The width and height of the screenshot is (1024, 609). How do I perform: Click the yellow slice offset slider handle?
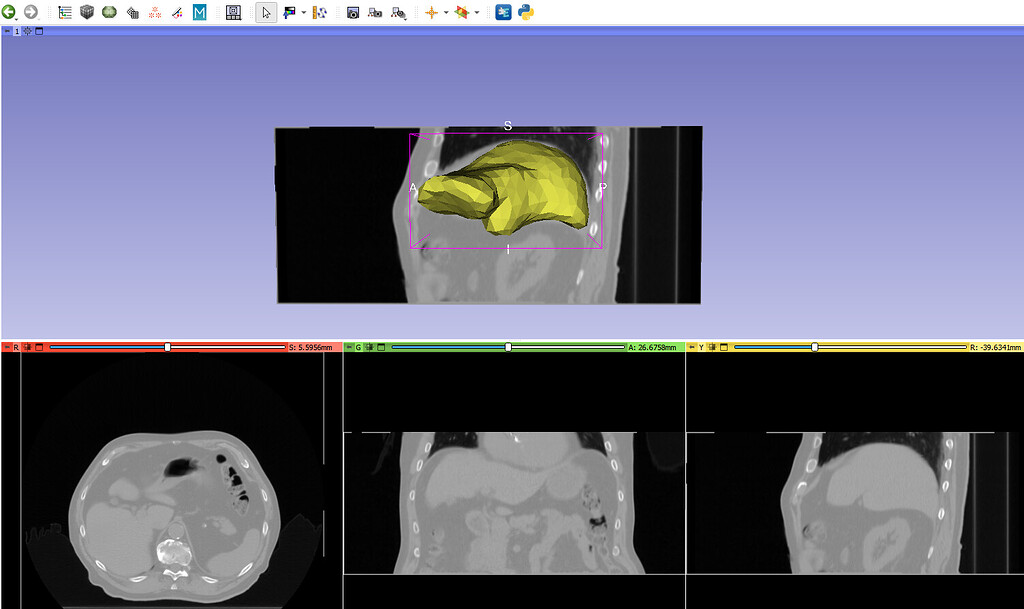click(815, 347)
